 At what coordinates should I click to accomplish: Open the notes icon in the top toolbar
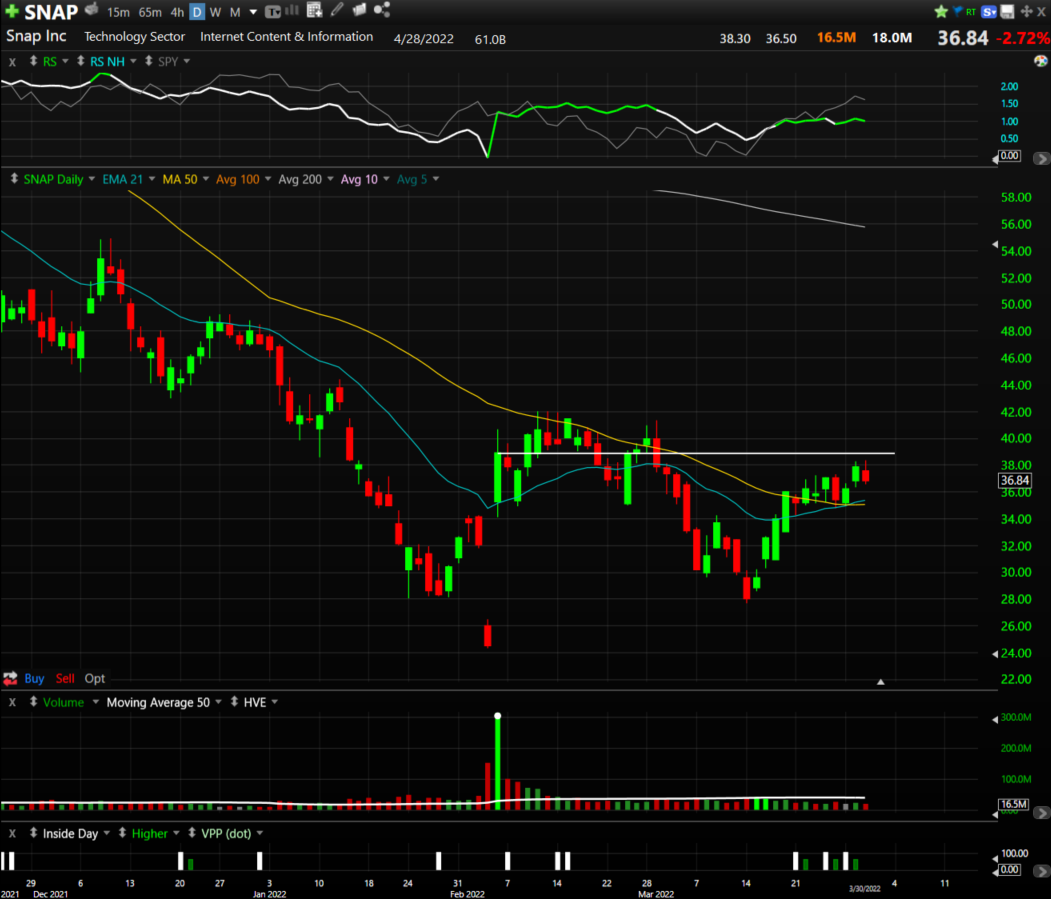359,9
